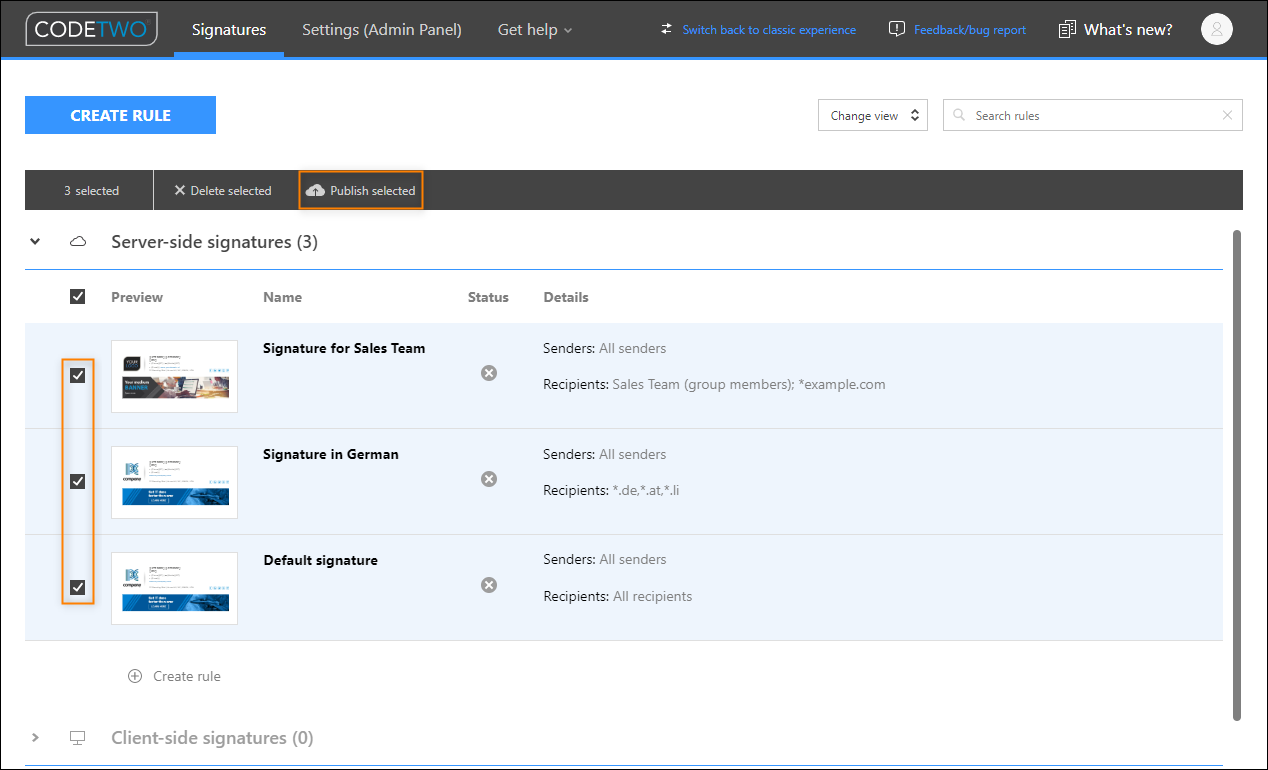Open Settings (Admin Panel) tab

(x=382, y=29)
